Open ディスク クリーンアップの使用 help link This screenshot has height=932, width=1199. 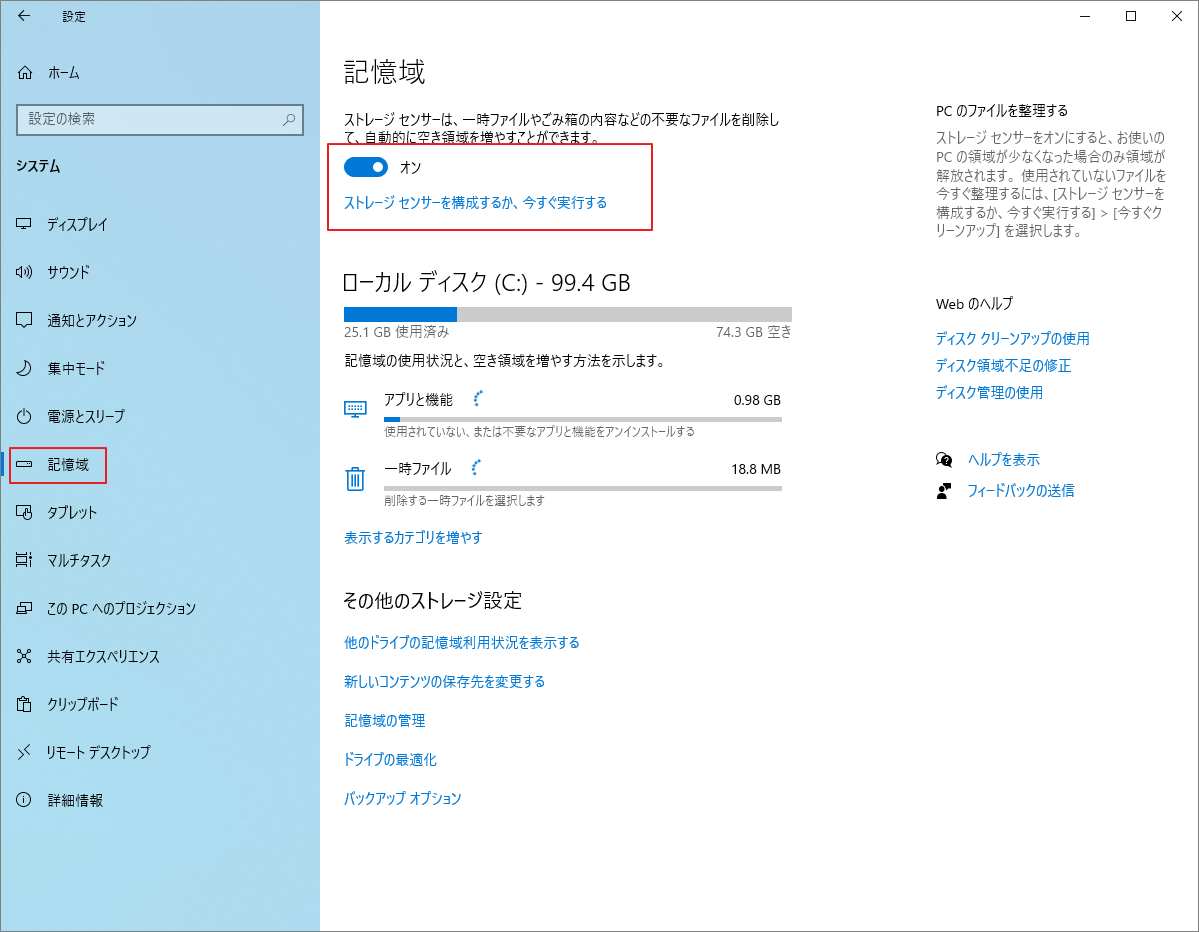(1012, 338)
